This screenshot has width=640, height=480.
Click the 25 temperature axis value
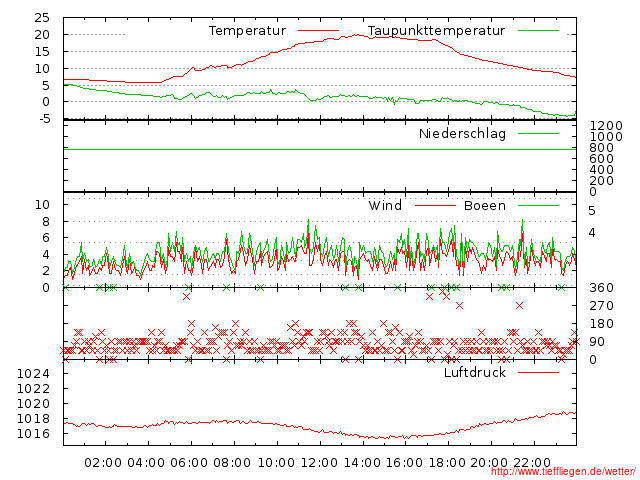pyautogui.click(x=42, y=18)
